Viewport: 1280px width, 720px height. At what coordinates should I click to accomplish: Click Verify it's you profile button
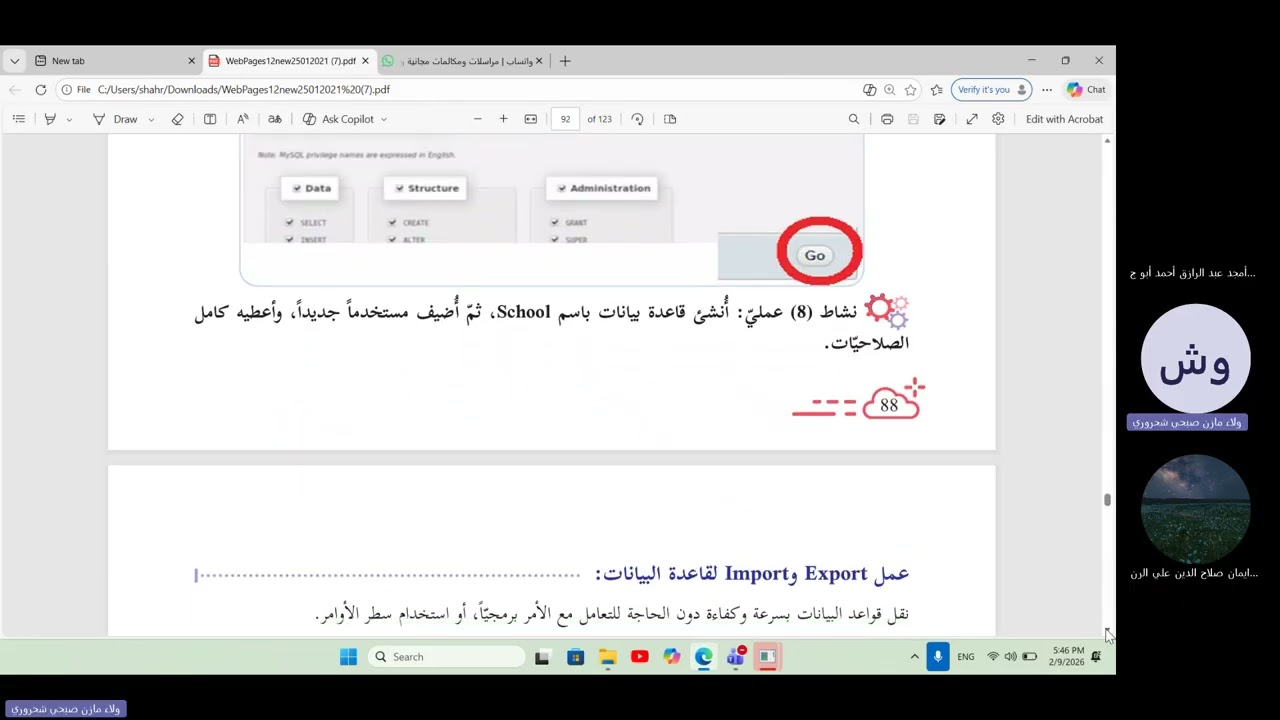click(x=991, y=89)
